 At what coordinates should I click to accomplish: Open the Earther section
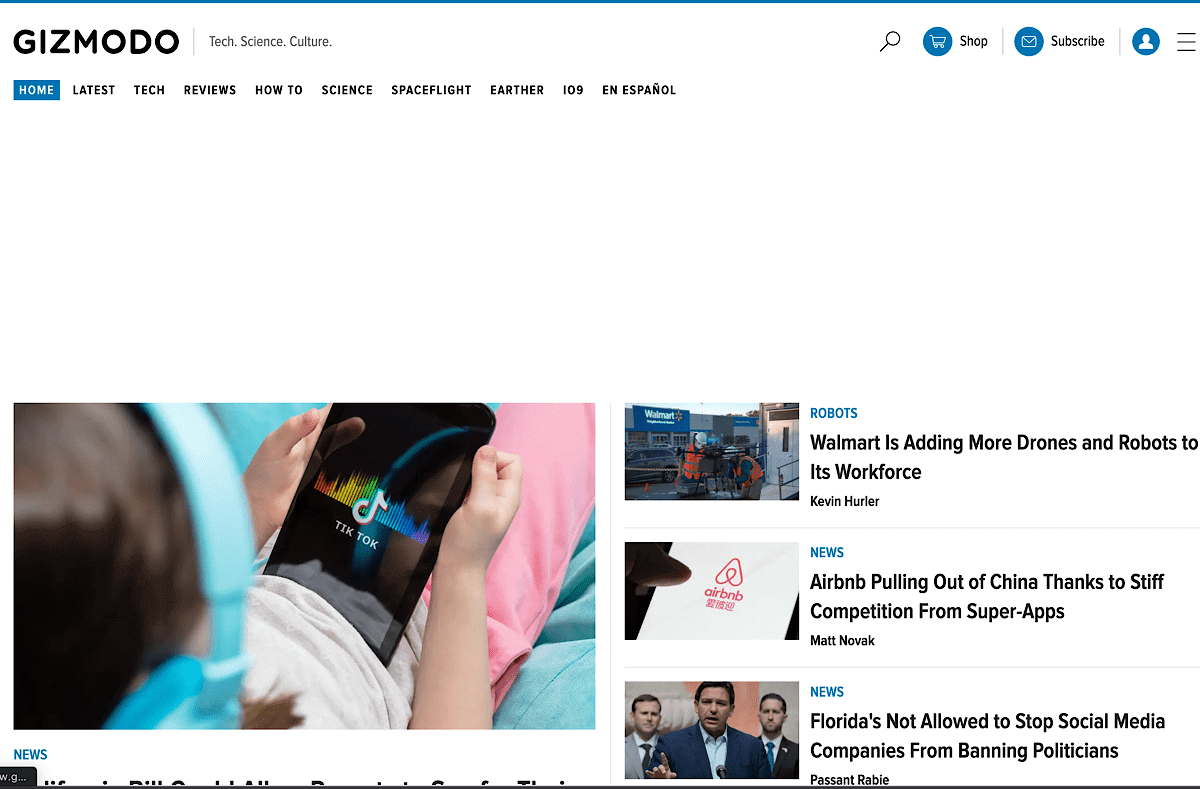[x=517, y=90]
